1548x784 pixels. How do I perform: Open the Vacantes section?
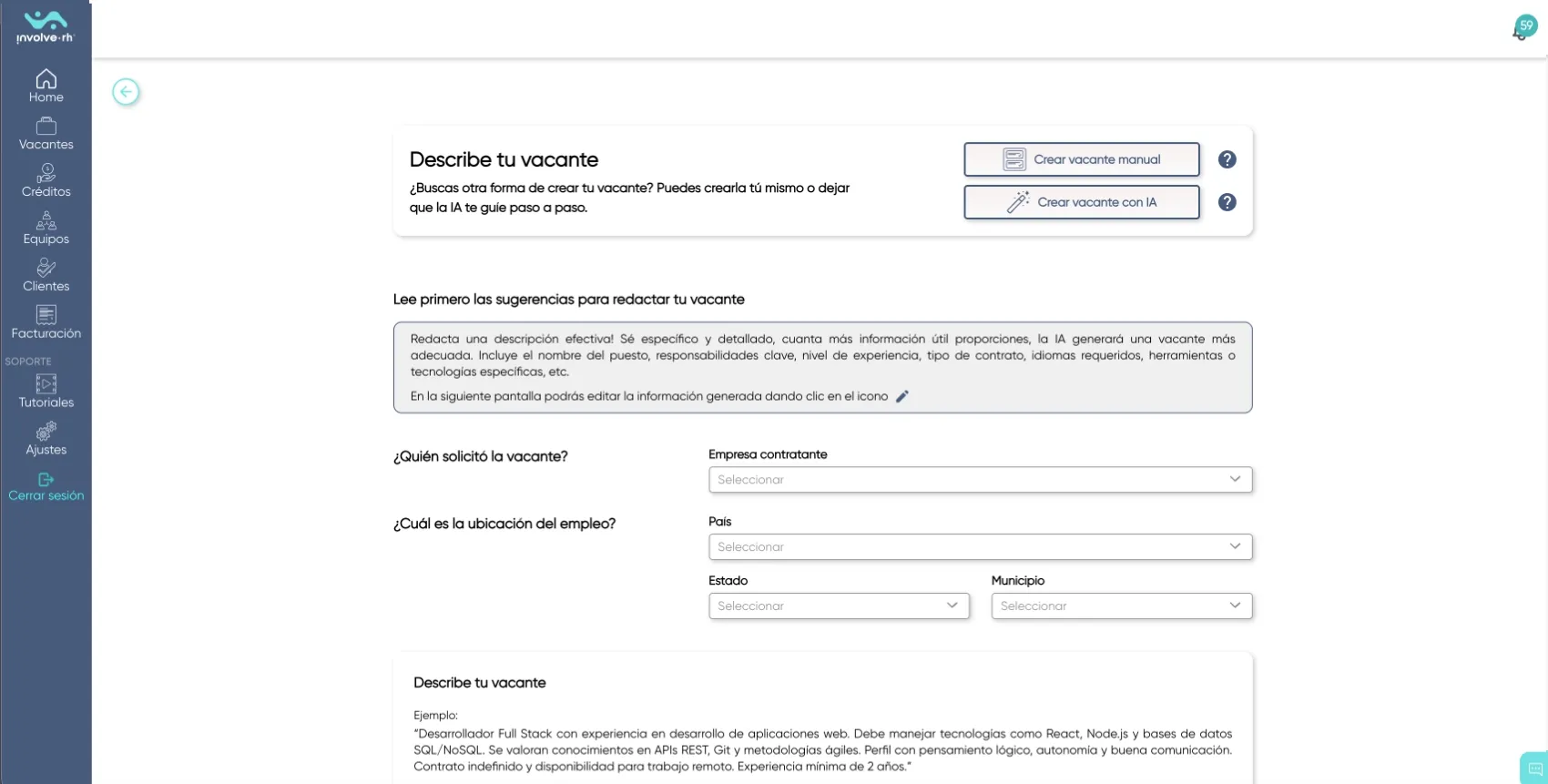(x=46, y=134)
